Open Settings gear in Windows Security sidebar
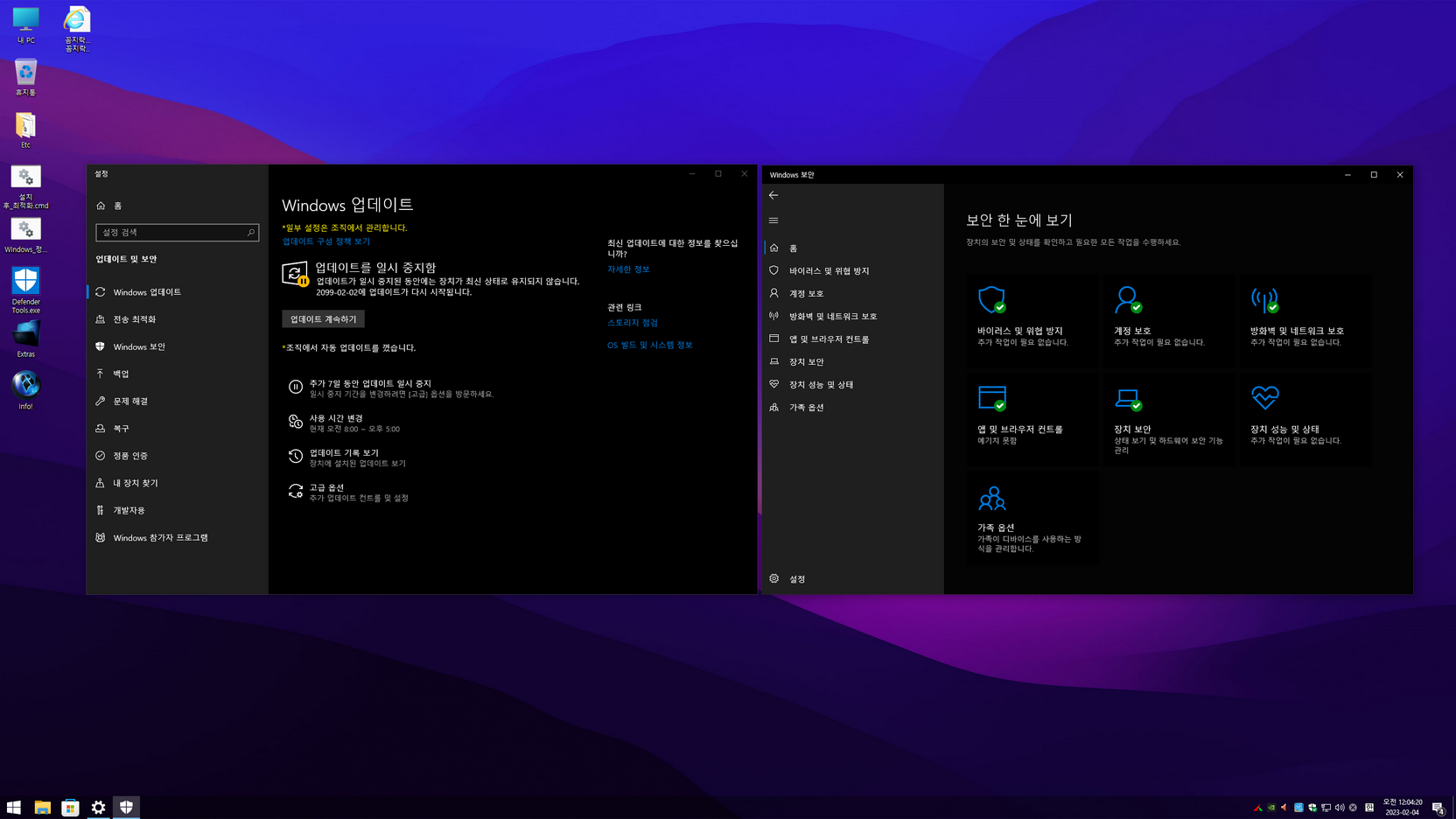1456x819 pixels. tap(774, 578)
